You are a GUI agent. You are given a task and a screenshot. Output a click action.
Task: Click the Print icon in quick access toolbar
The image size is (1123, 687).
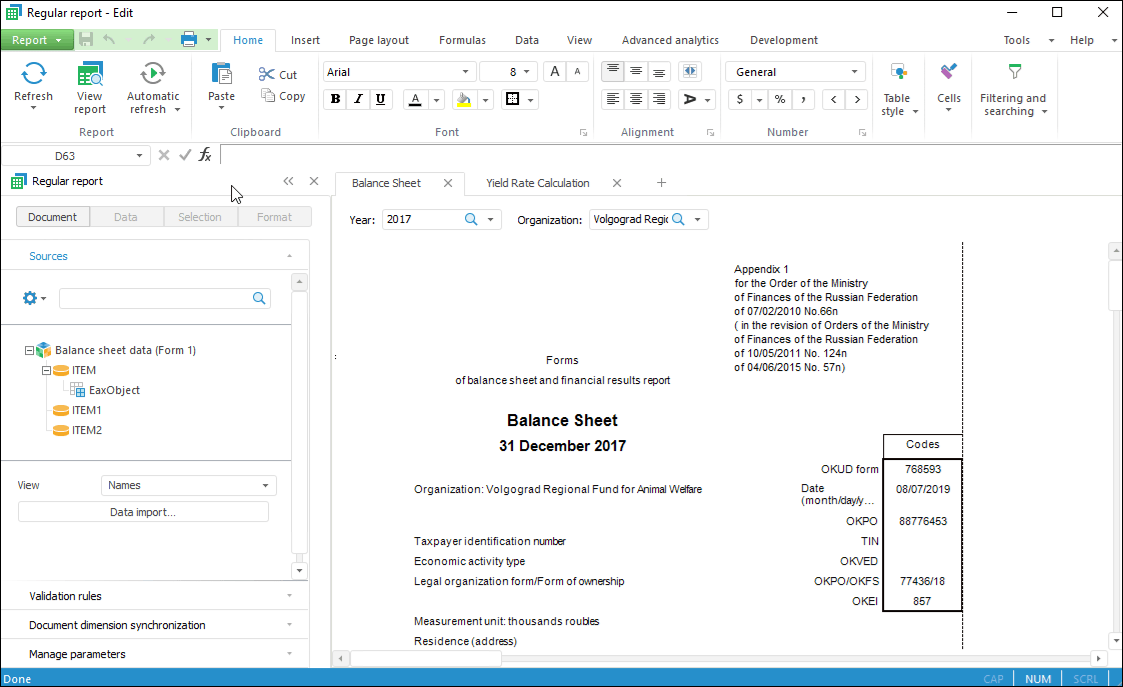188,40
